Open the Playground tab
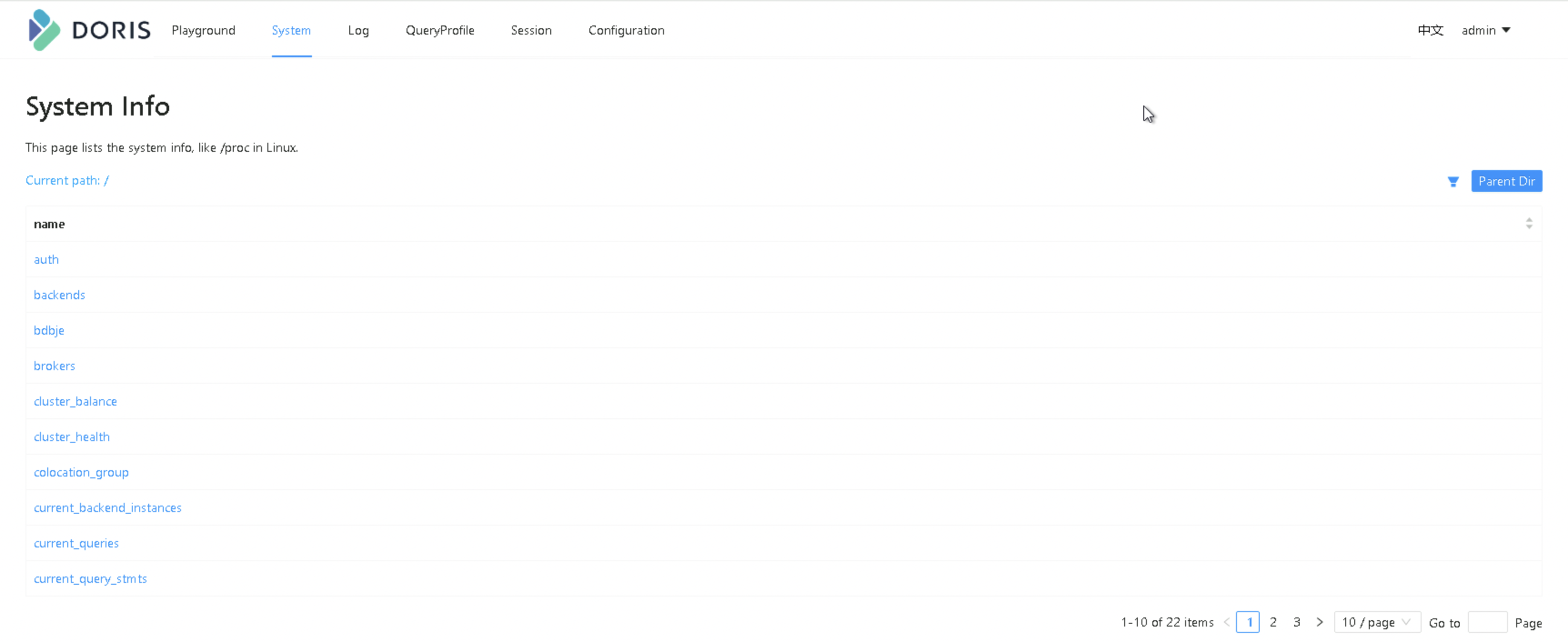The image size is (1568, 642). pos(203,30)
